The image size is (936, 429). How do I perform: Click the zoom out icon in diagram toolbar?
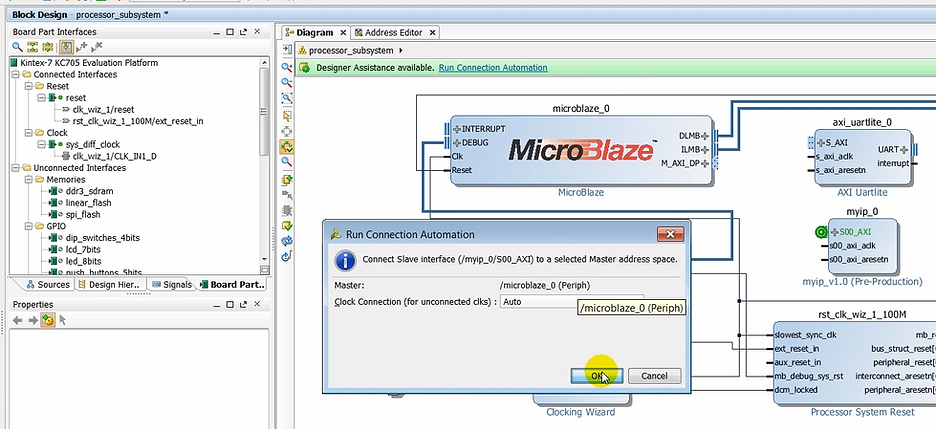(x=288, y=83)
